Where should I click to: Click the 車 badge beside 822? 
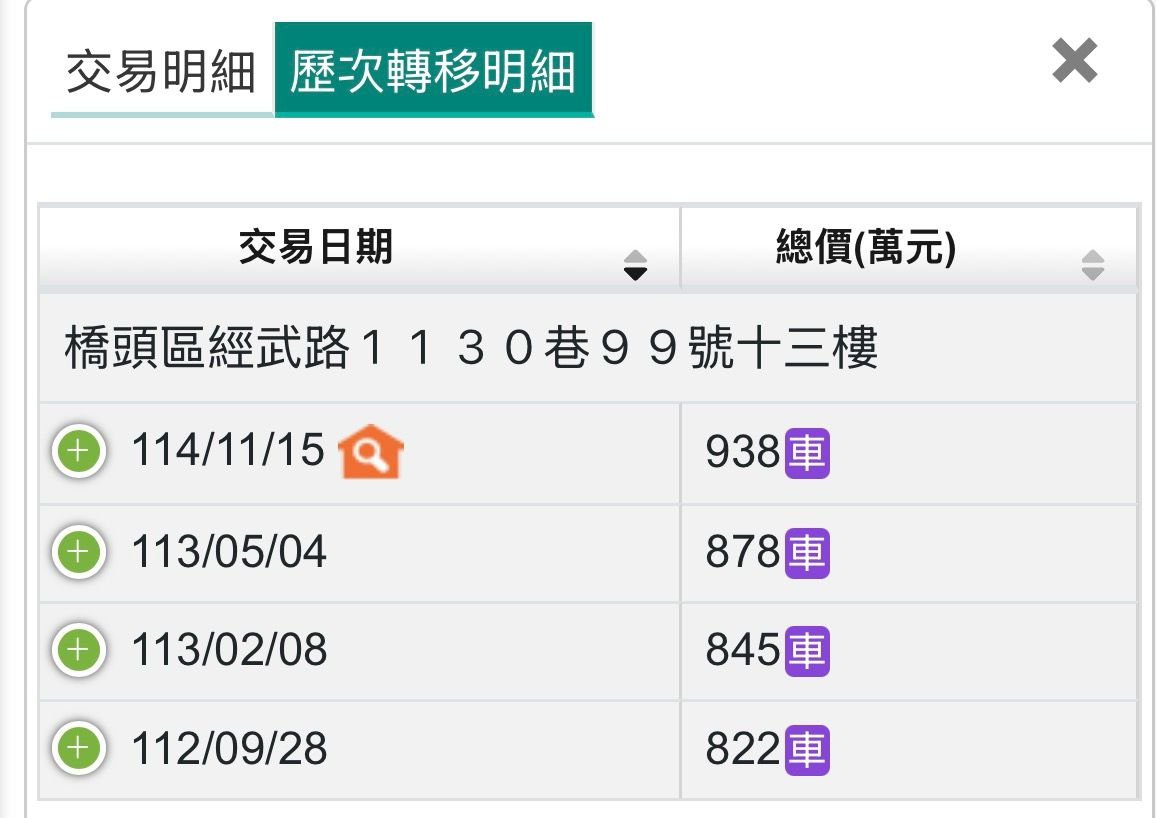pos(807,750)
